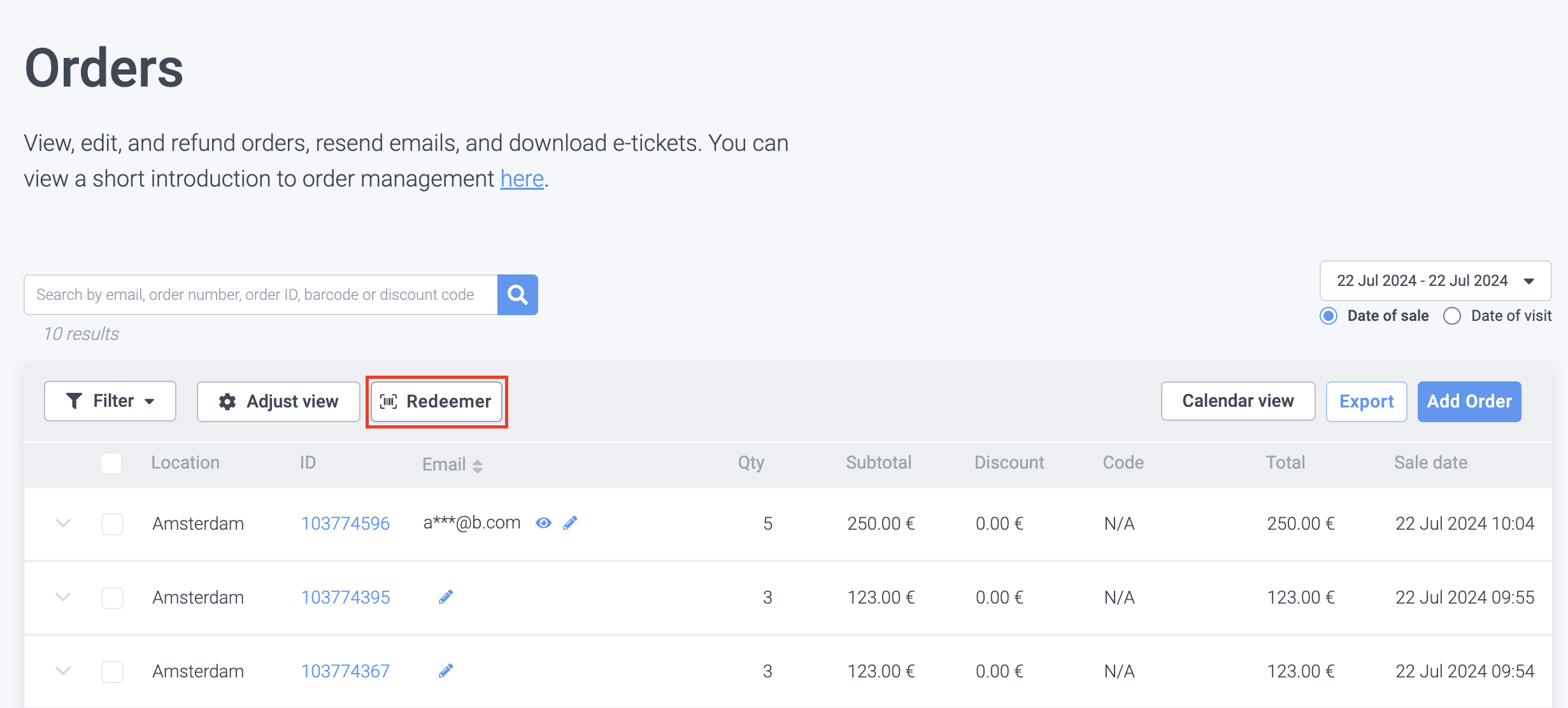Open the Filter dropdown
This screenshot has height=708, width=1568.
coord(110,401)
